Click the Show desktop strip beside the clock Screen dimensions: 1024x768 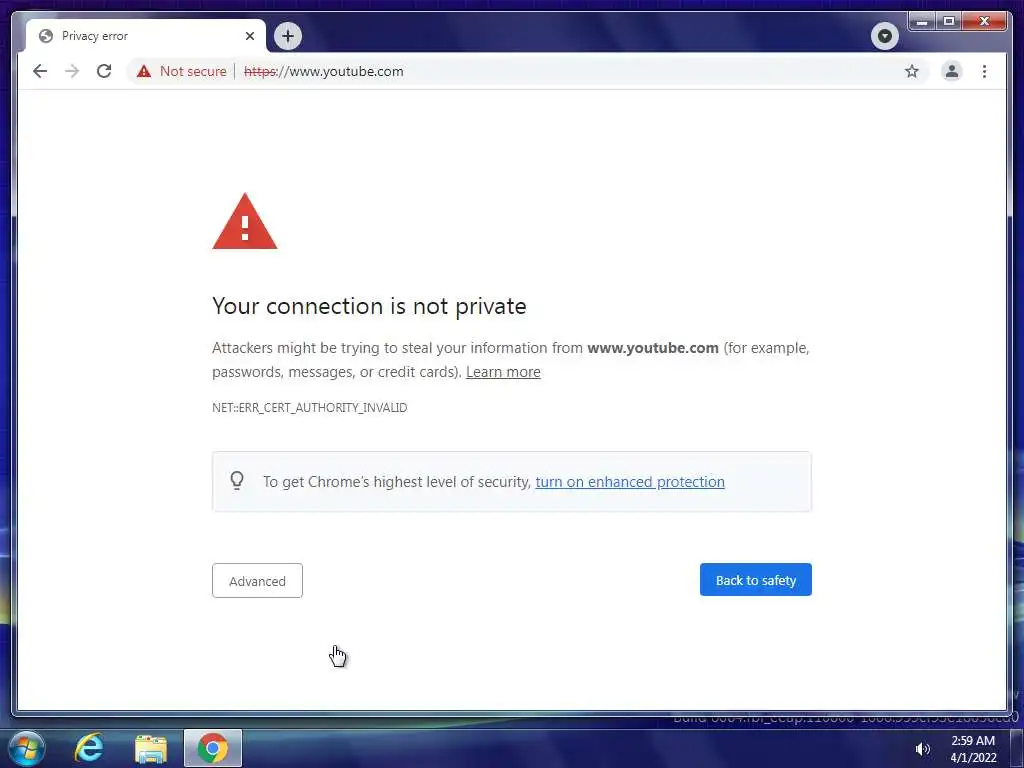coord(1017,748)
